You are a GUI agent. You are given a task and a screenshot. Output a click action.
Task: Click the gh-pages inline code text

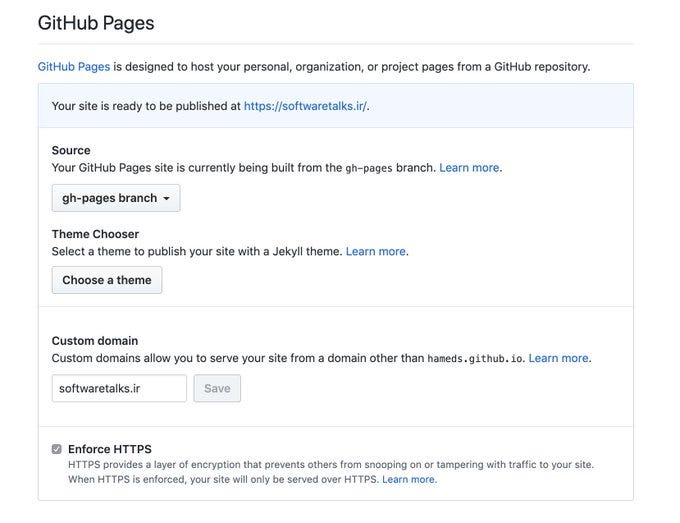pyautogui.click(x=369, y=168)
